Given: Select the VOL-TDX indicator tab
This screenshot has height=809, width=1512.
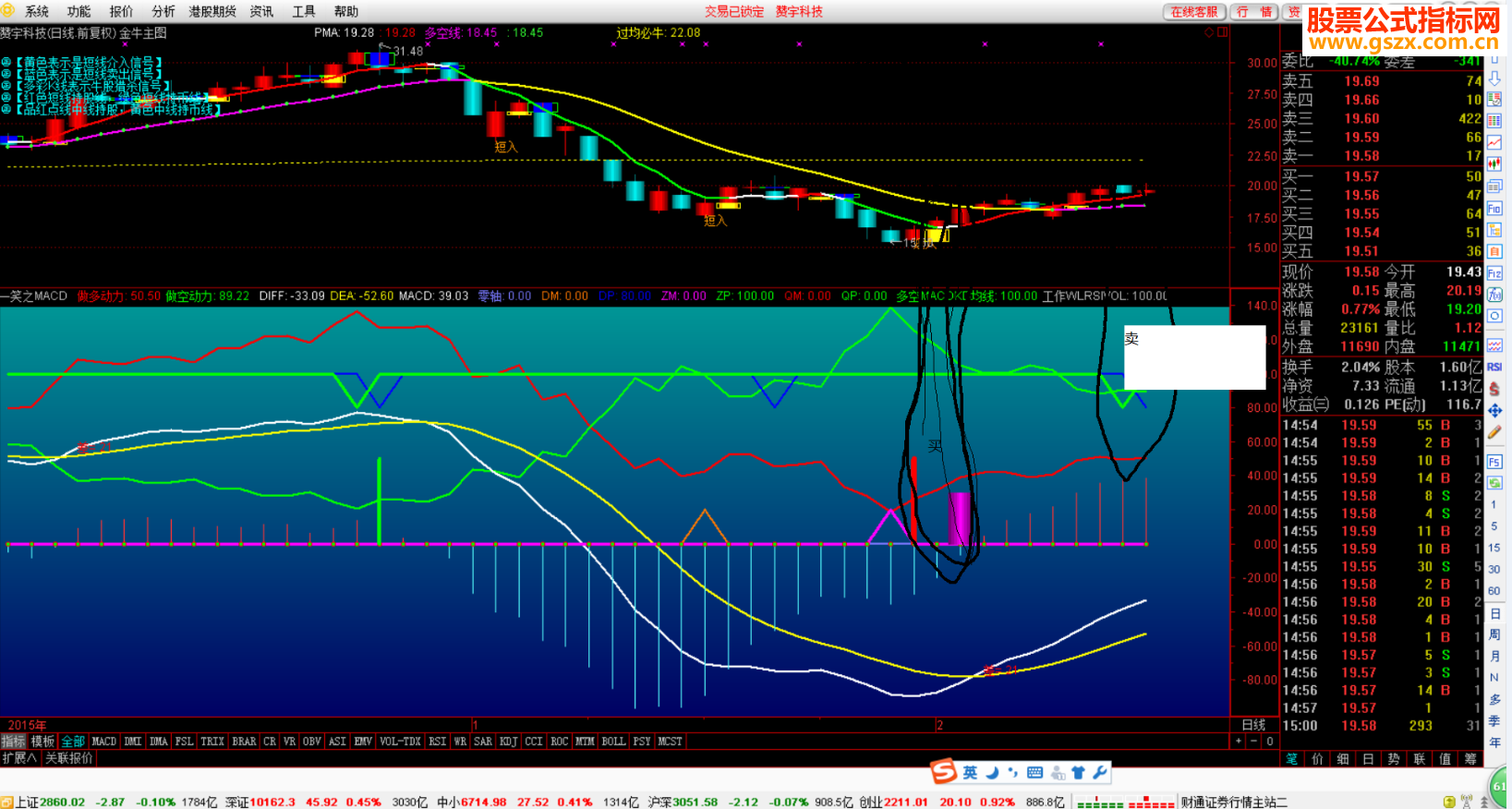Looking at the screenshot, I should [400, 742].
